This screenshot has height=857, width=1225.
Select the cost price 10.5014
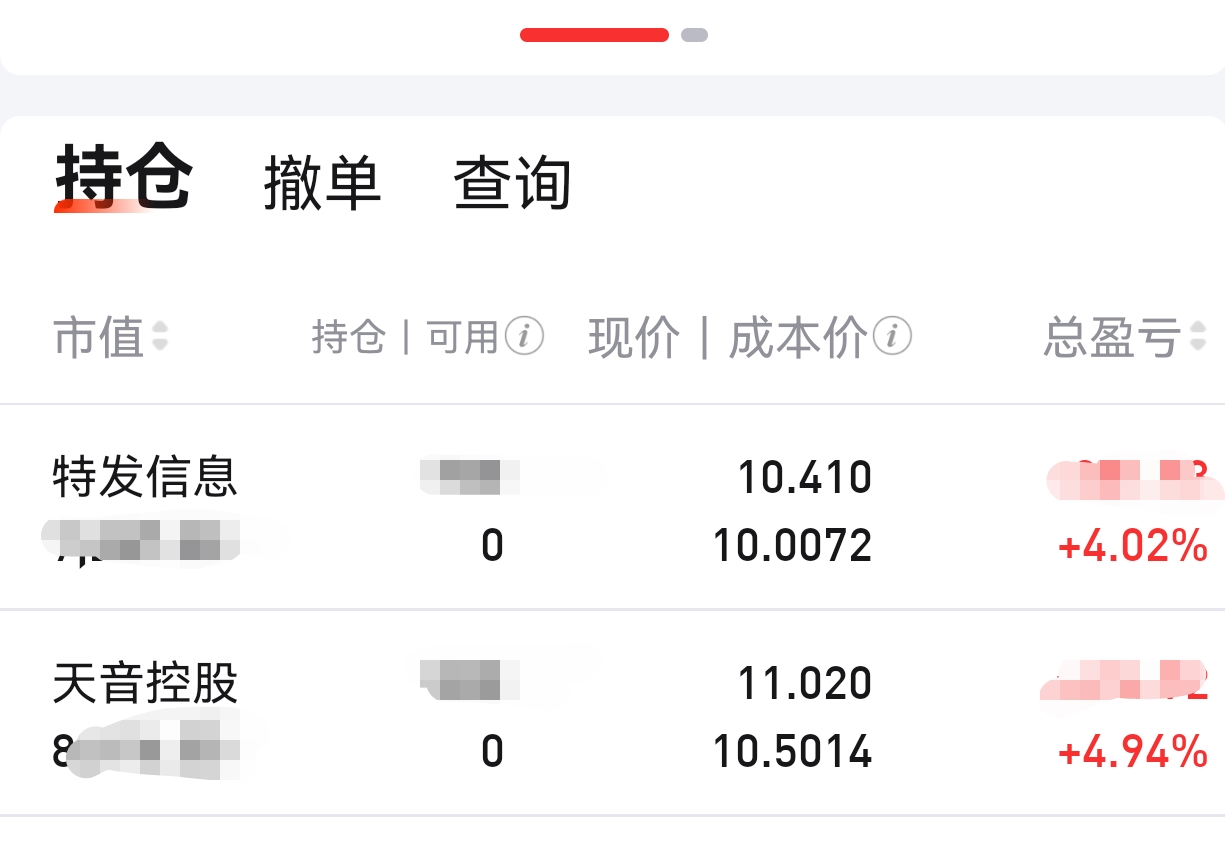(x=792, y=753)
